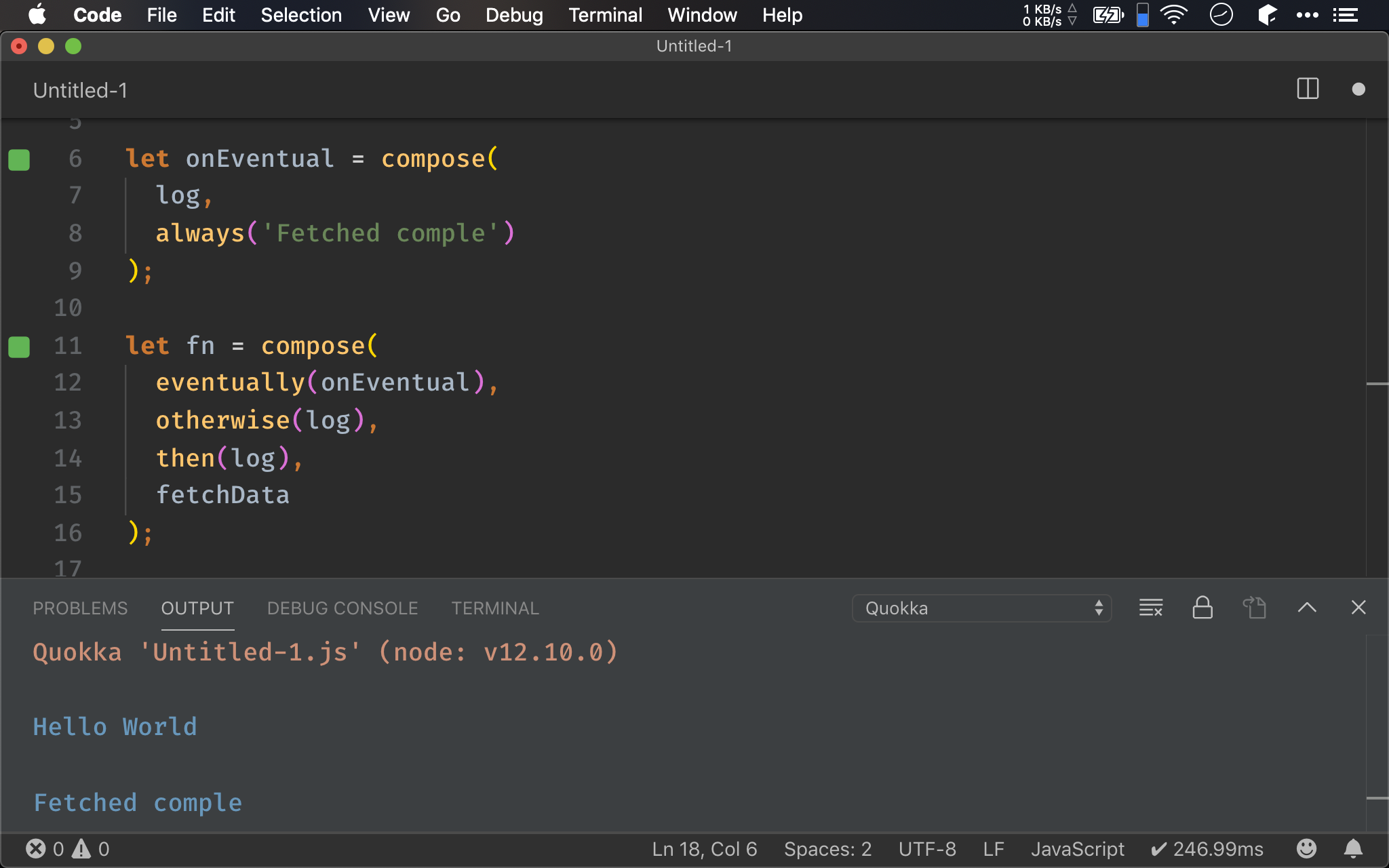This screenshot has height=868, width=1389.
Task: Click the split editor icon
Action: pyautogui.click(x=1308, y=90)
